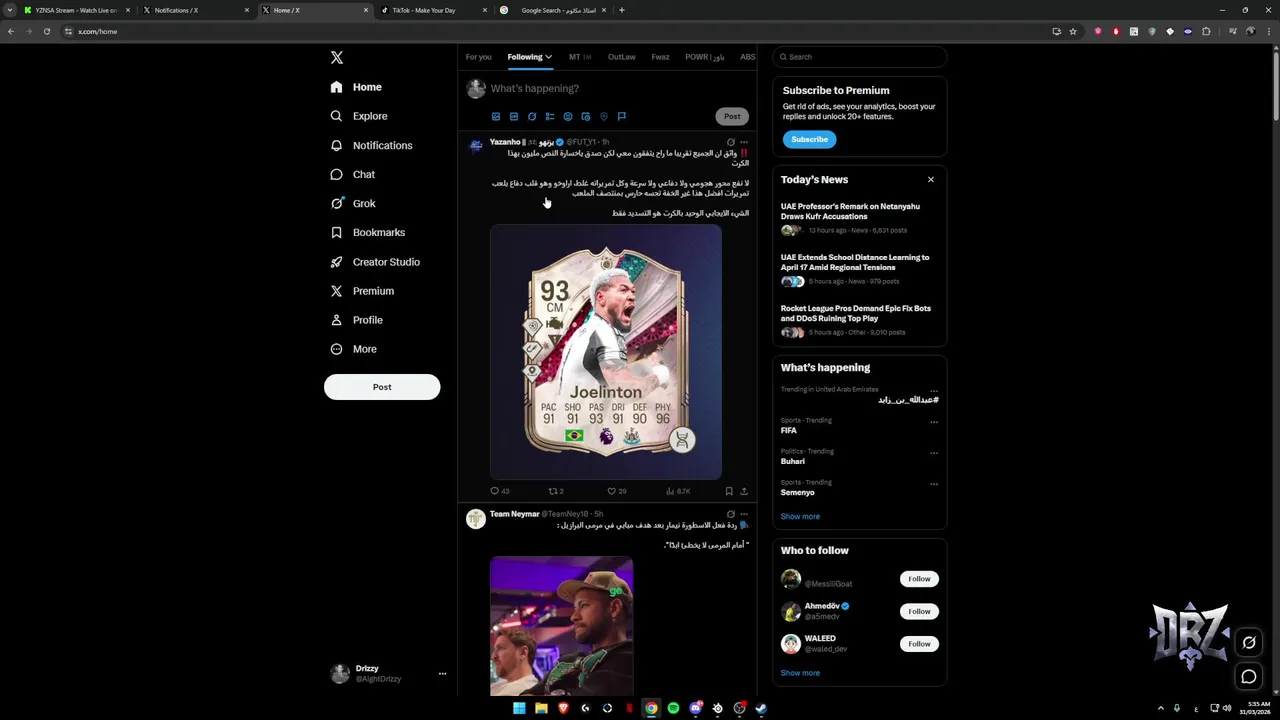Follow the Ahmedöv account
1280x720 pixels.
pos(919,611)
